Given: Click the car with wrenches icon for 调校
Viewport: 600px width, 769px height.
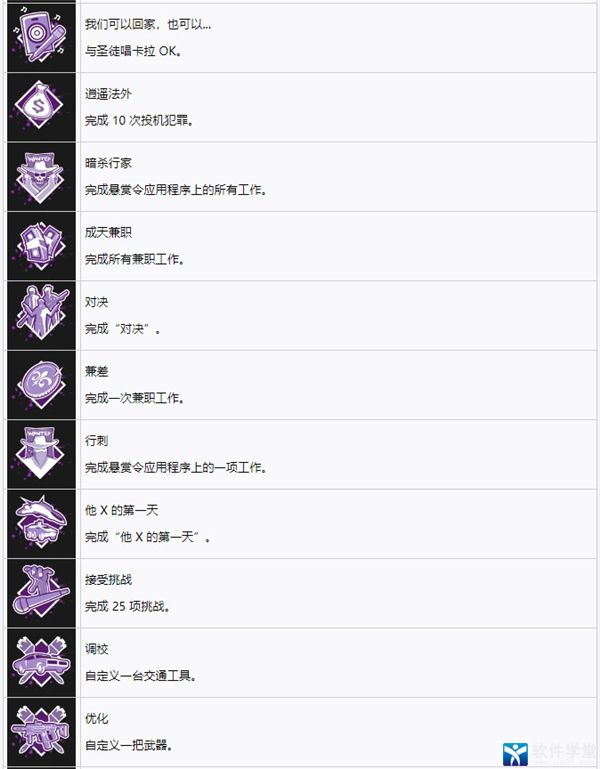Looking at the screenshot, I should point(41,663).
